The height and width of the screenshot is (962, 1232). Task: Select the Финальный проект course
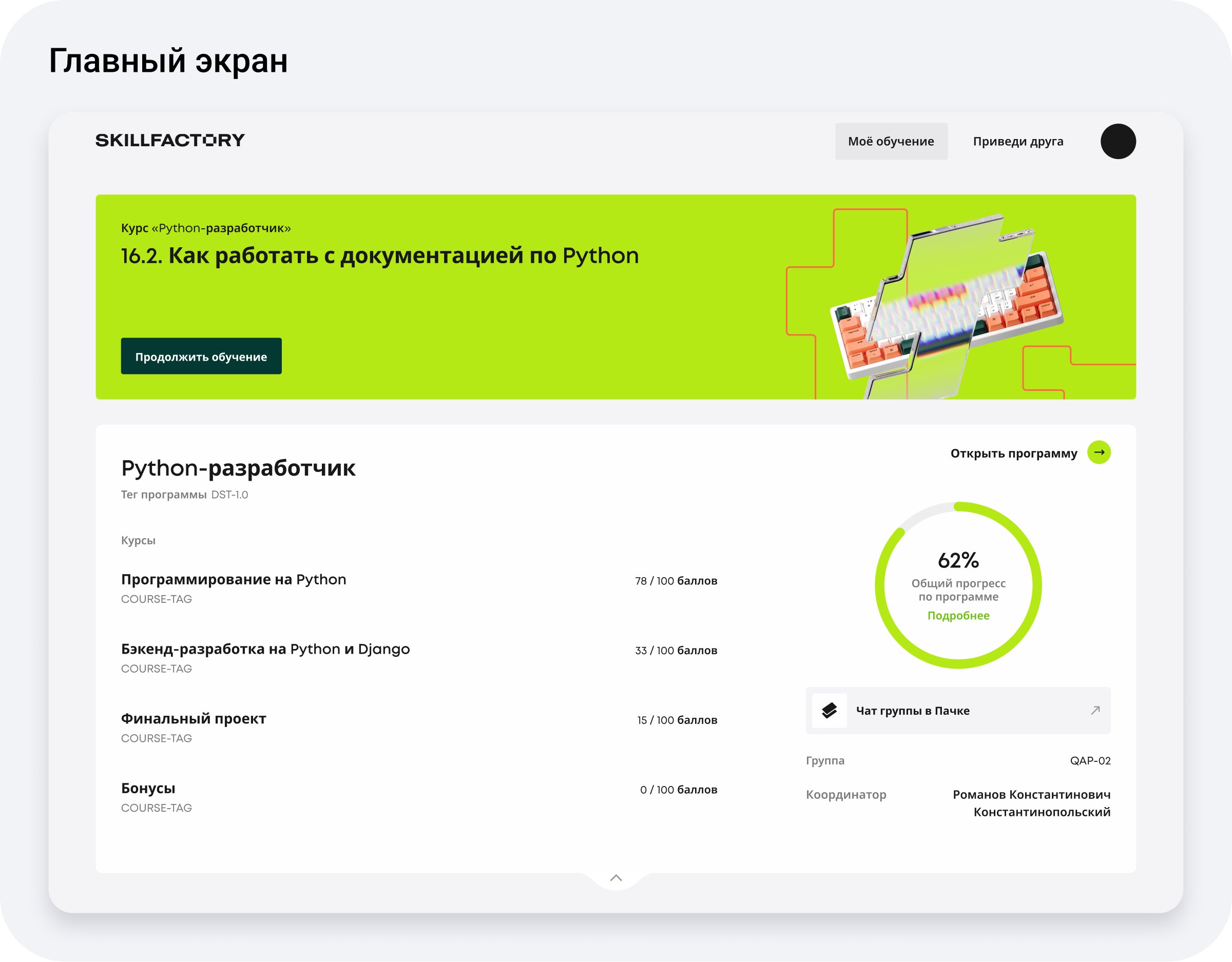point(194,718)
